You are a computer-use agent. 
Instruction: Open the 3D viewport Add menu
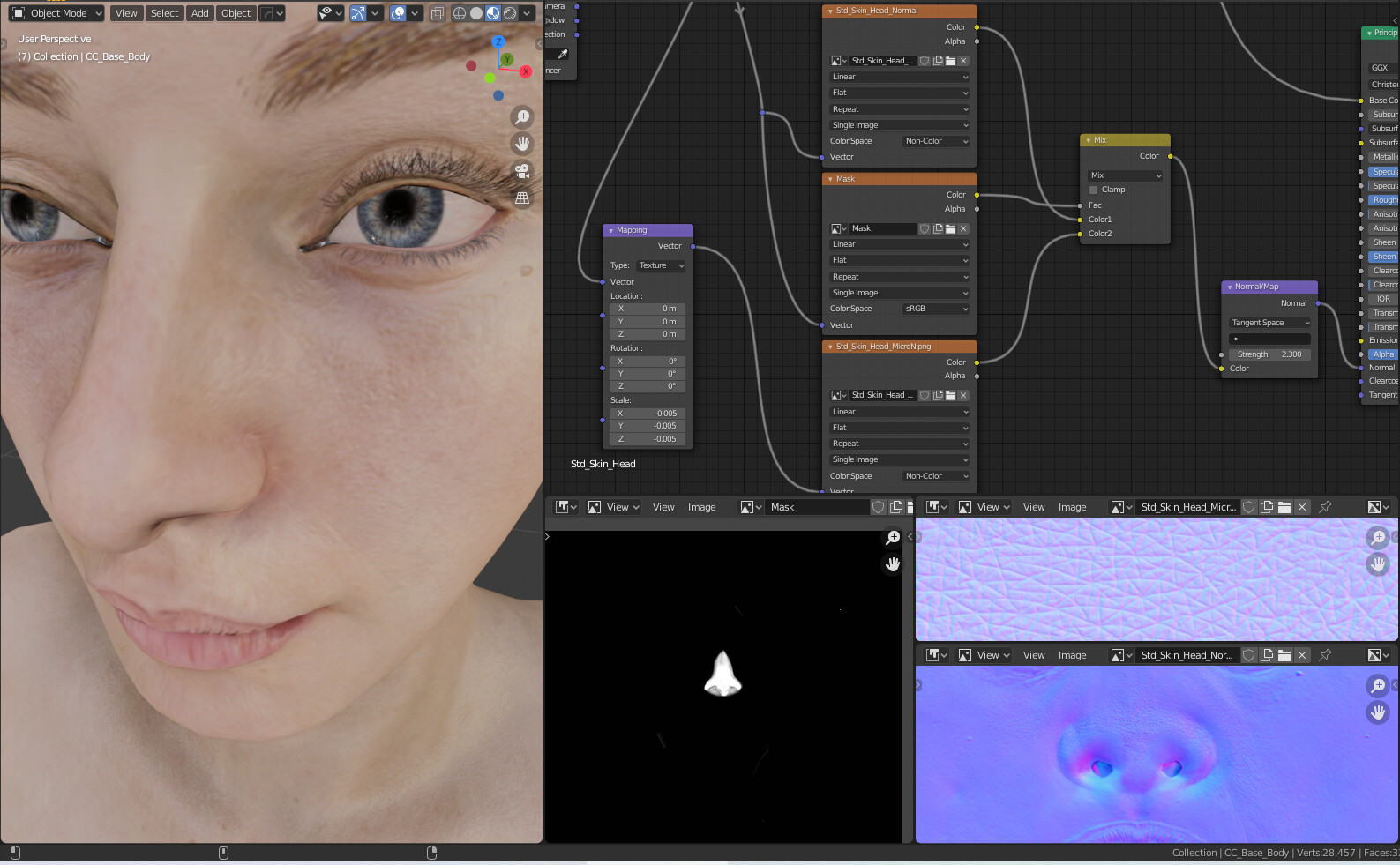[x=200, y=13]
